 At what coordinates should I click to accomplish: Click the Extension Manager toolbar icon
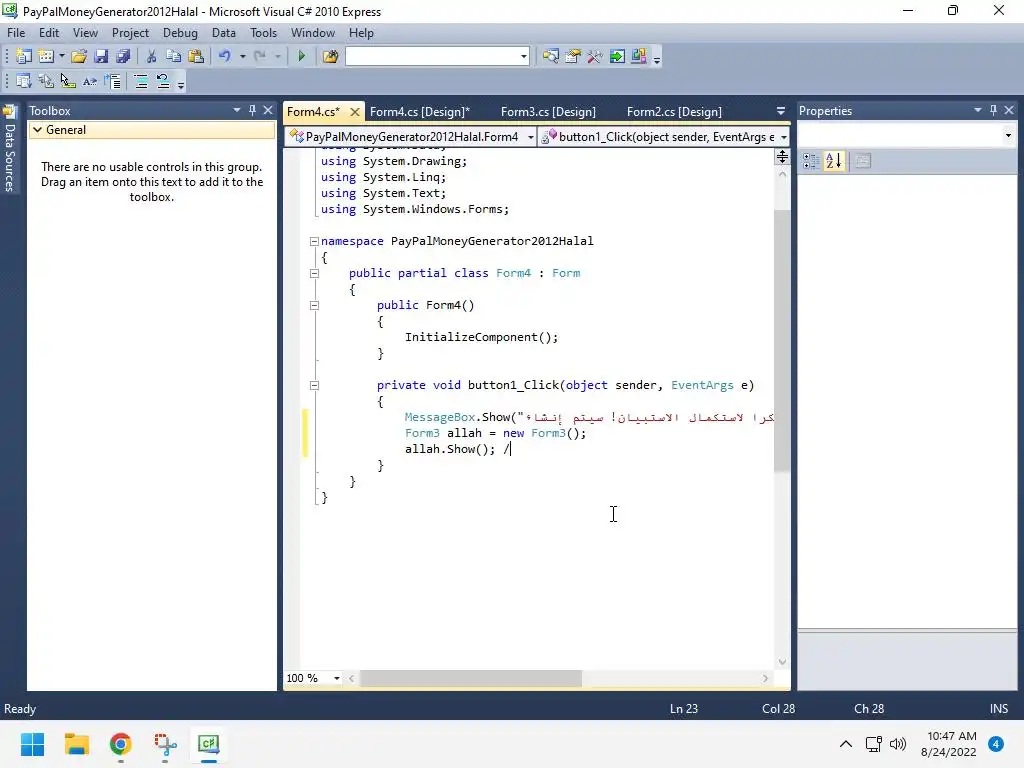[639, 57]
